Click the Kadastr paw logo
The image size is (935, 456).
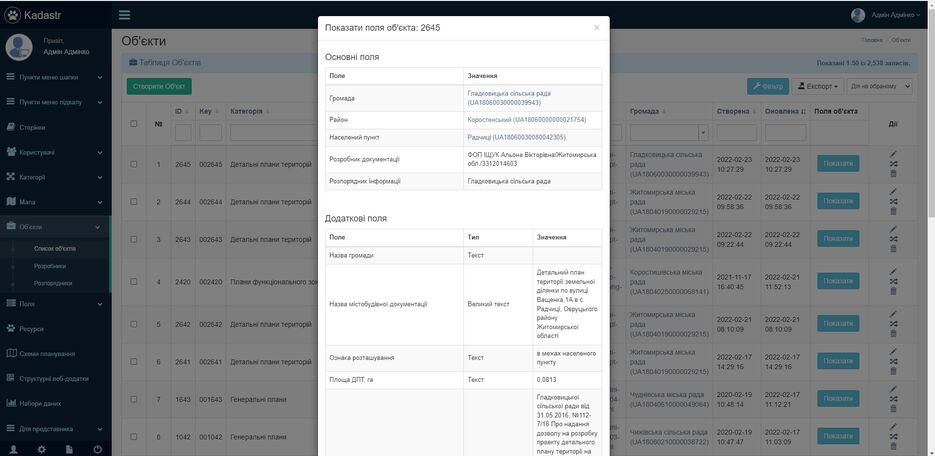click(x=13, y=15)
